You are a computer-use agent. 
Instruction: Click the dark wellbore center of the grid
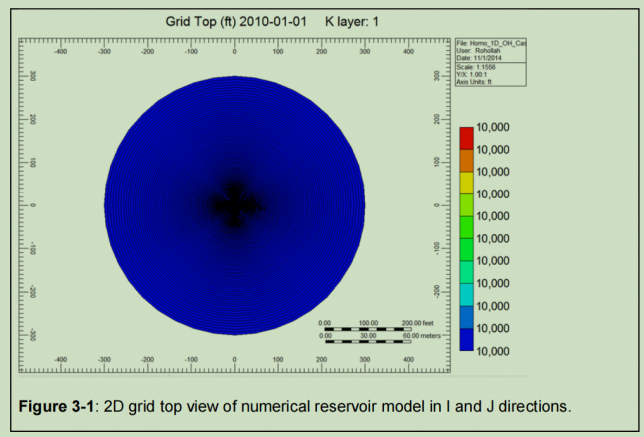coord(234,204)
